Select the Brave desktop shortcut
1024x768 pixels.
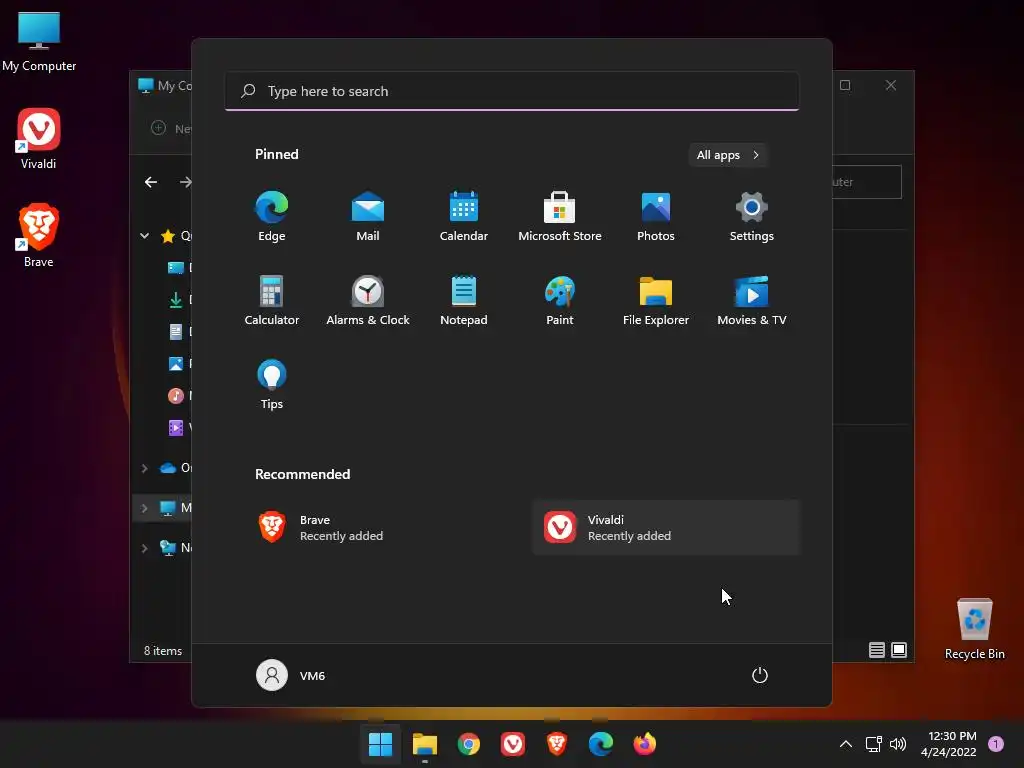click(x=39, y=235)
